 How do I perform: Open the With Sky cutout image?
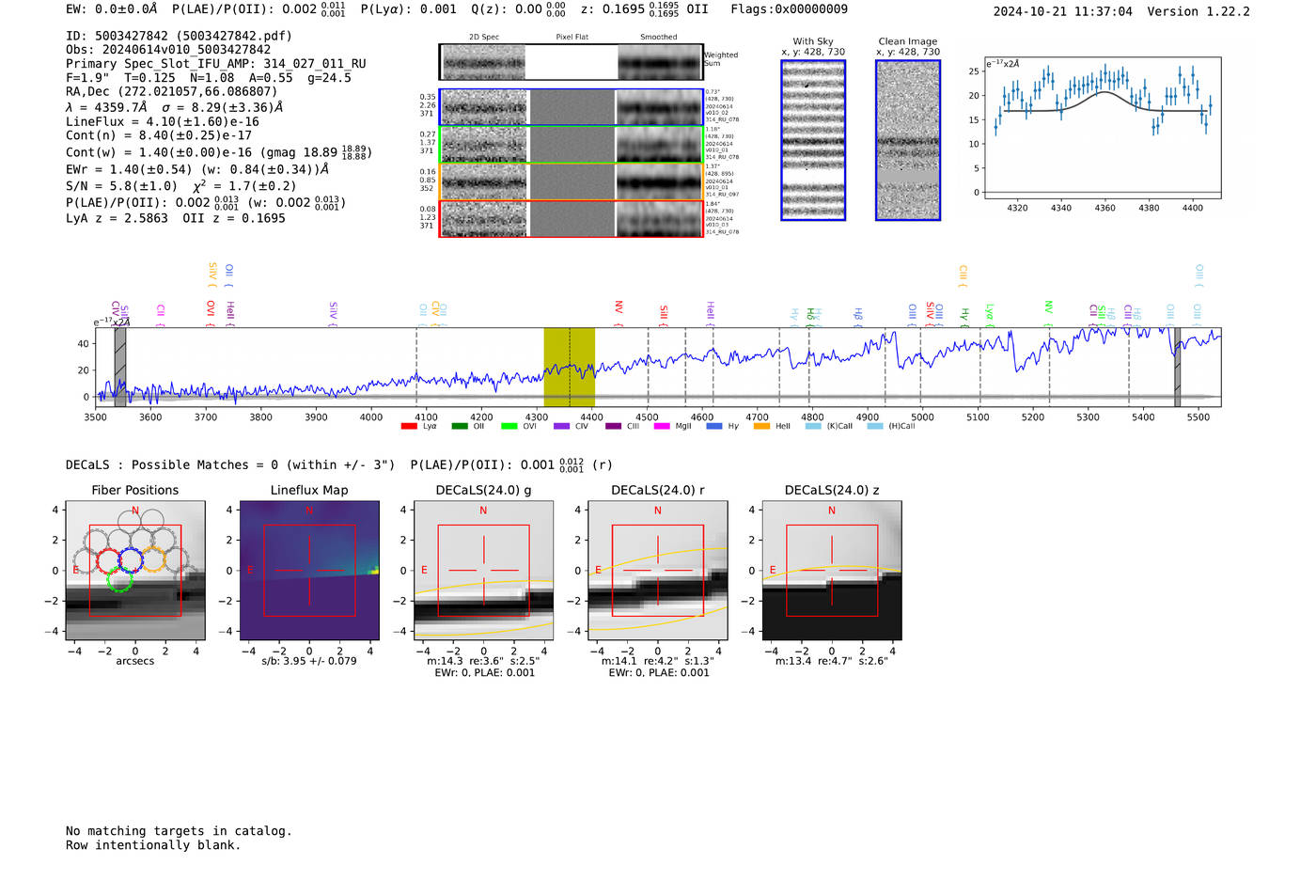[813, 140]
